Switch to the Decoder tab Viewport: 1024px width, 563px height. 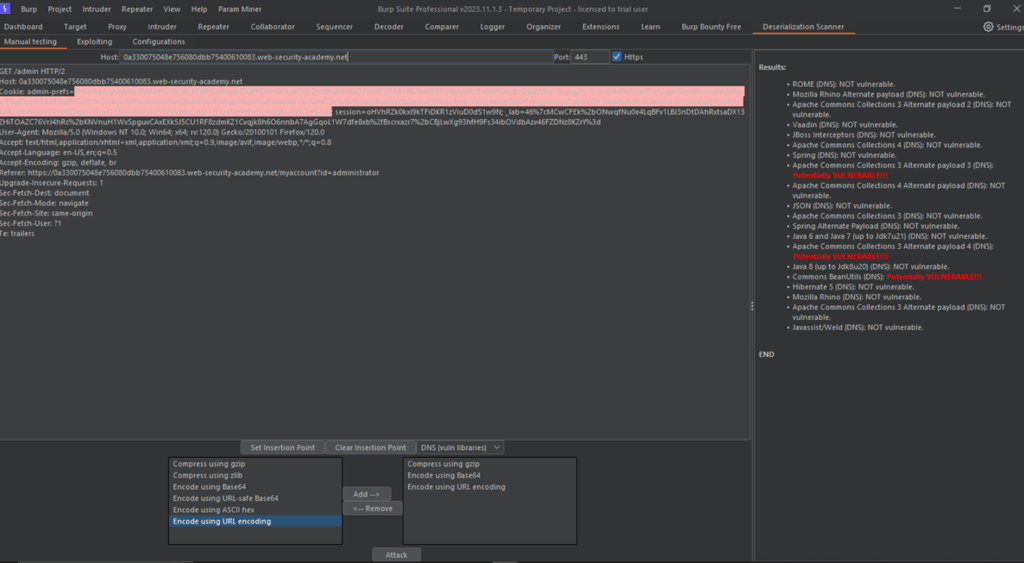click(389, 27)
